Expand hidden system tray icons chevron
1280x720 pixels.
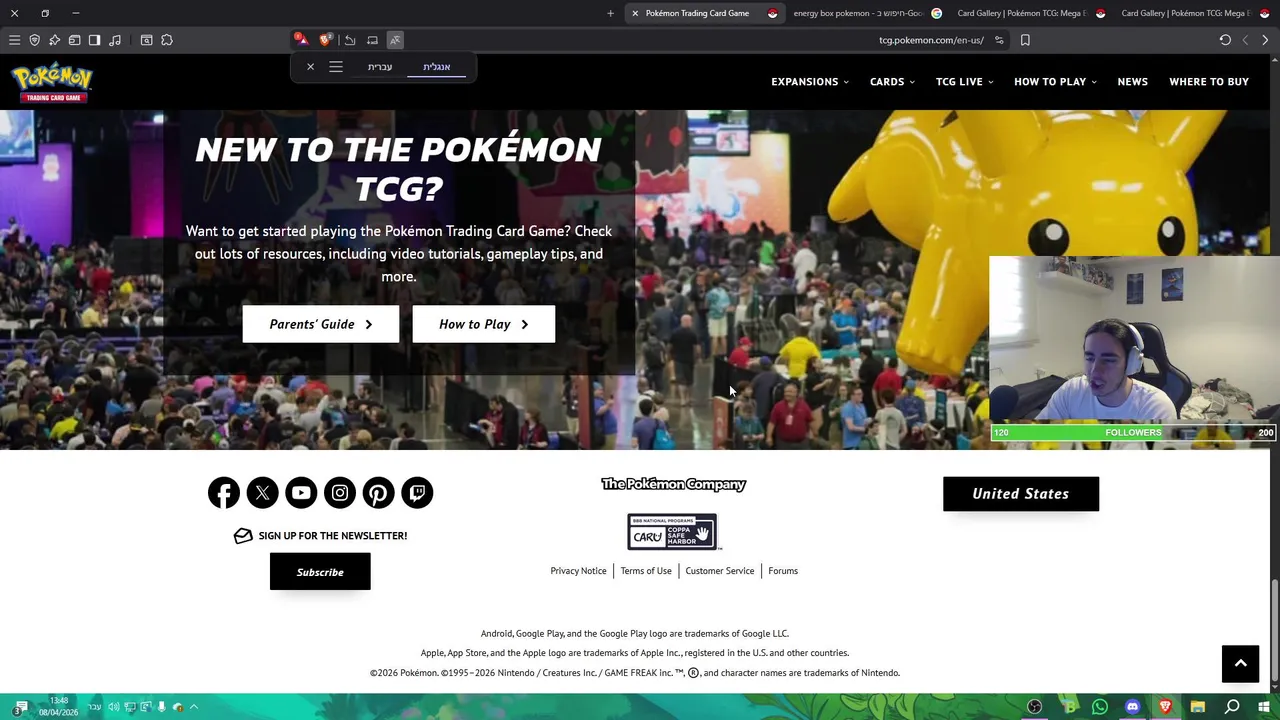coord(194,707)
